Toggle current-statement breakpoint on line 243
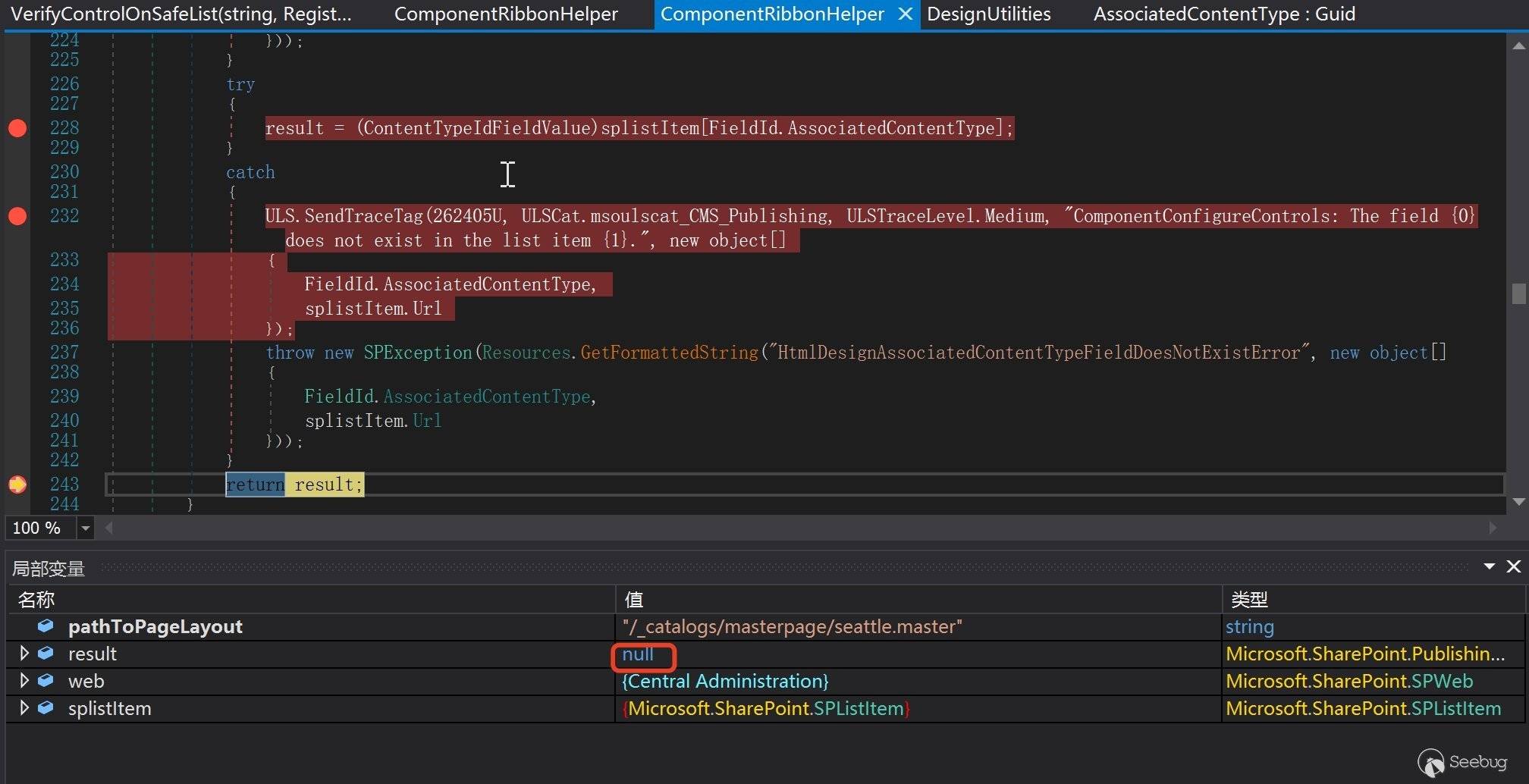Image resolution: width=1529 pixels, height=784 pixels. click(17, 485)
